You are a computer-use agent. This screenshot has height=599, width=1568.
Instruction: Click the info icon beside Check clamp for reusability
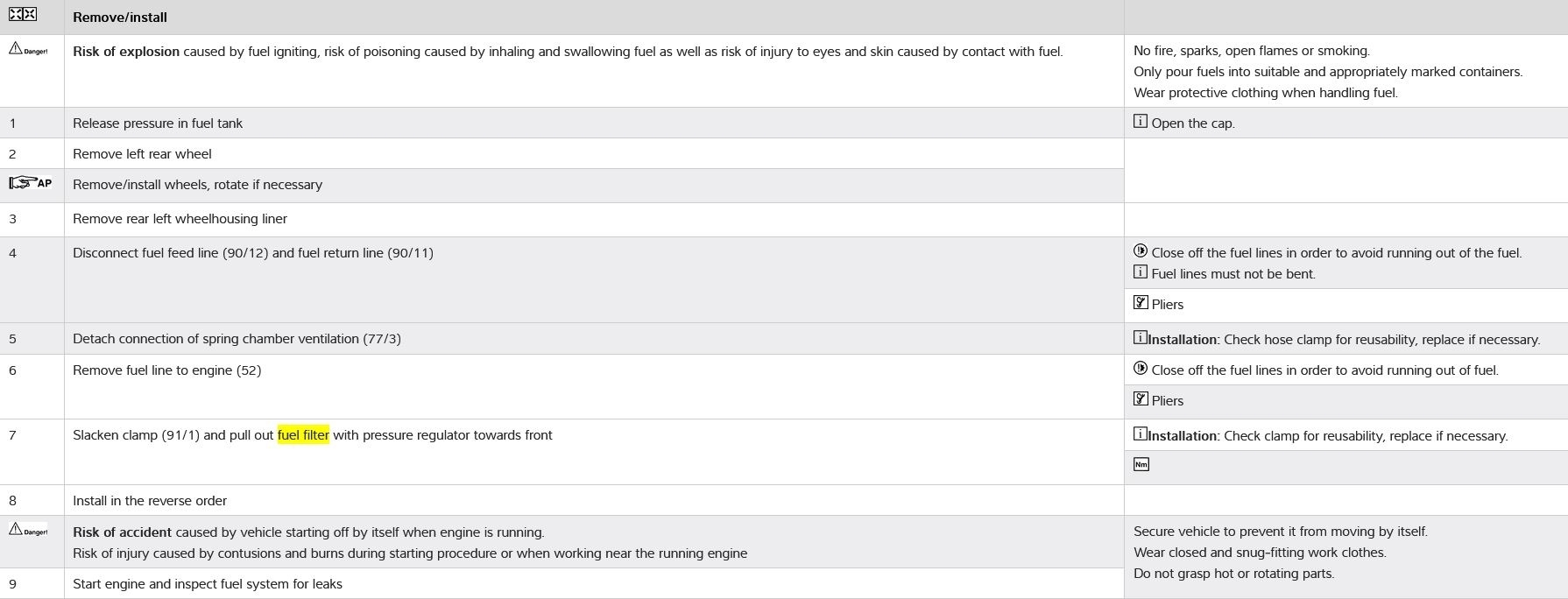[1140, 434]
